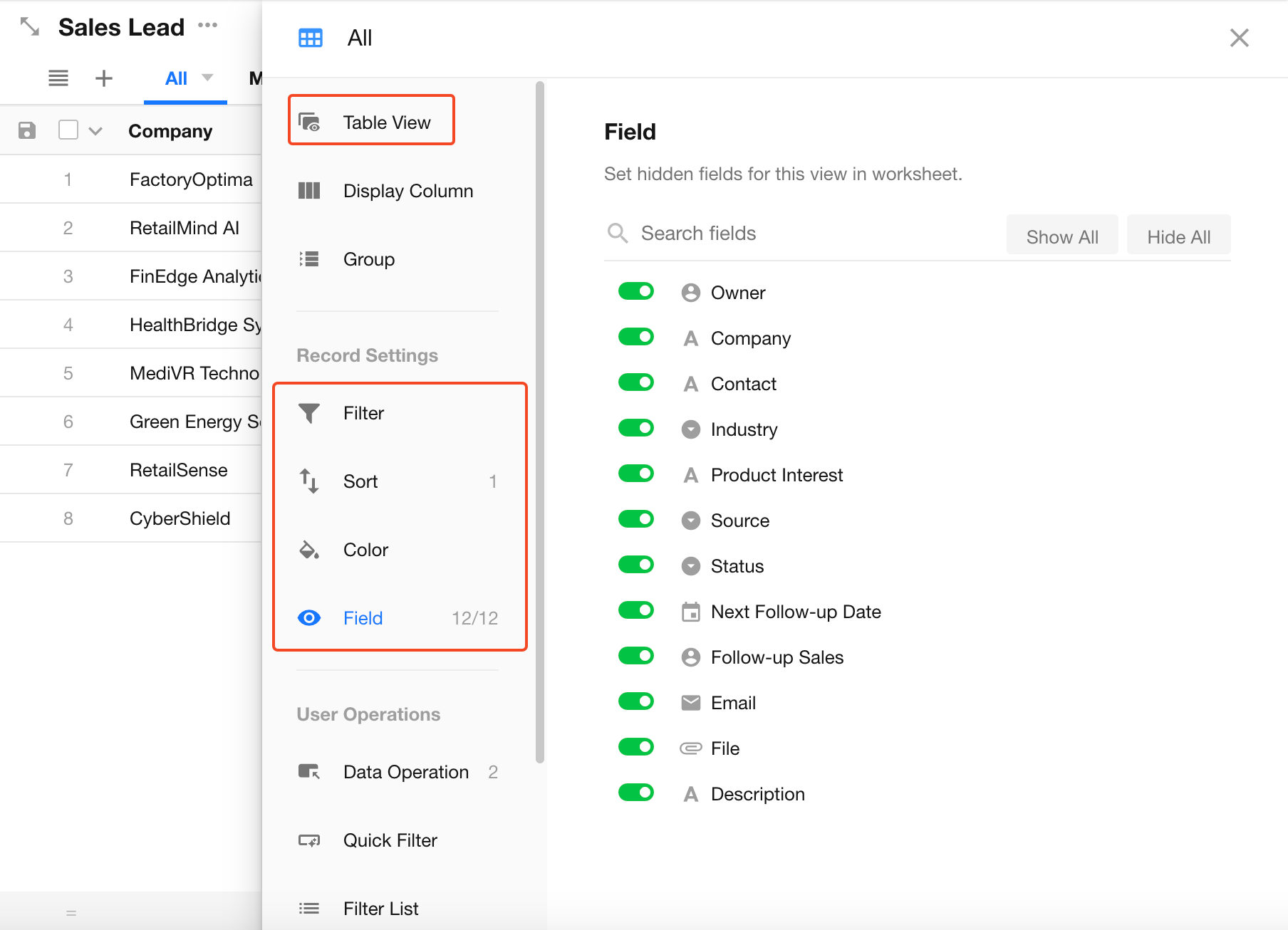Click the save icon in the table header
This screenshot has width=1288, height=930.
click(27, 130)
